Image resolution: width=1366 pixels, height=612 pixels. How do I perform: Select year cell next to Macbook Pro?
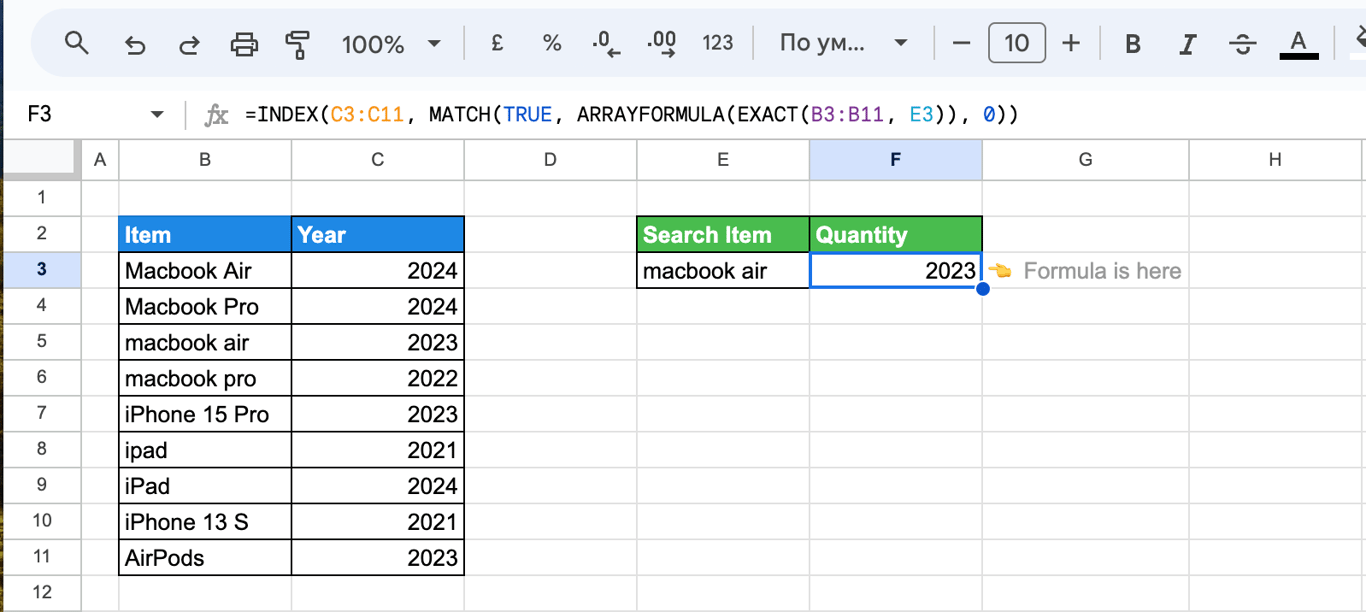[378, 307]
